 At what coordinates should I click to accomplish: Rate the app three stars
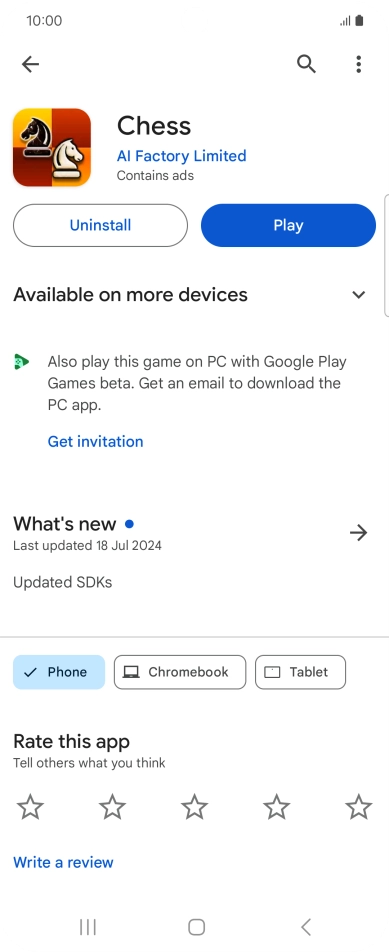(194, 808)
